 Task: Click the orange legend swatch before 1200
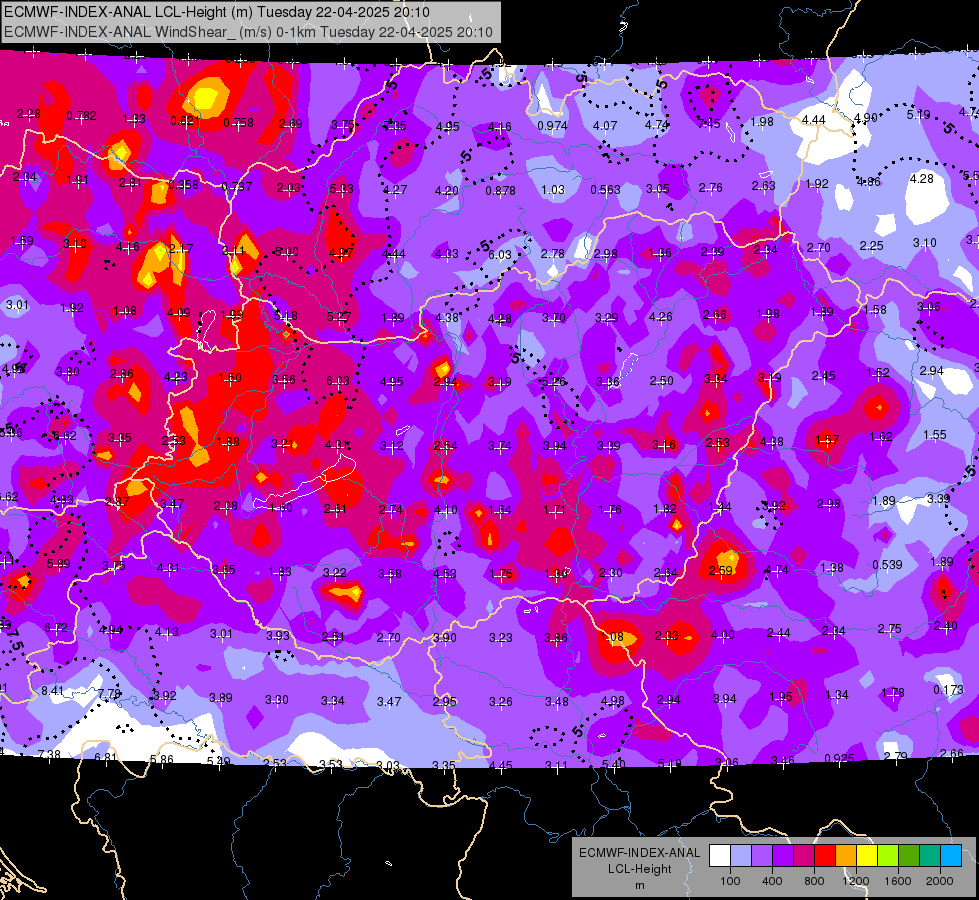point(846,856)
